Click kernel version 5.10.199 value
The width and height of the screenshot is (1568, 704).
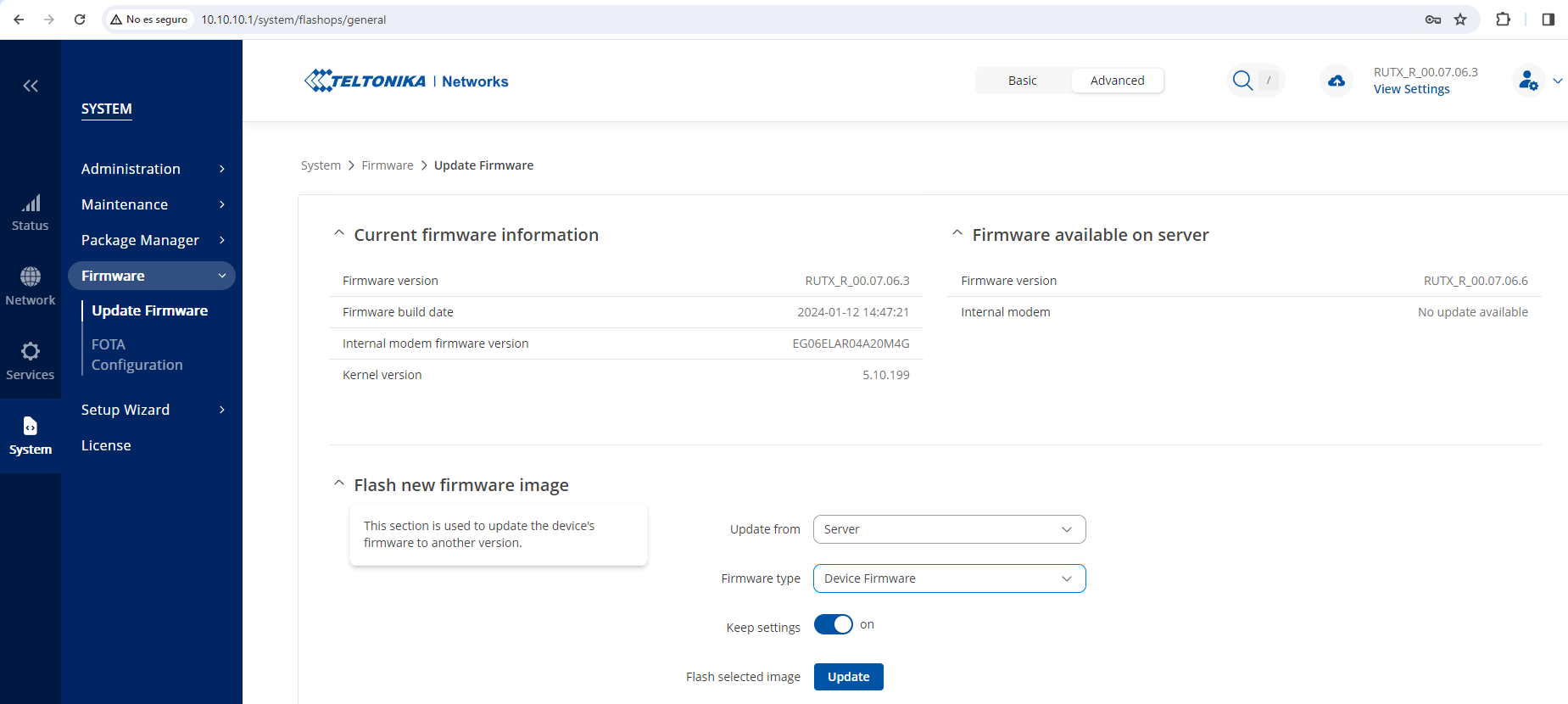886,375
